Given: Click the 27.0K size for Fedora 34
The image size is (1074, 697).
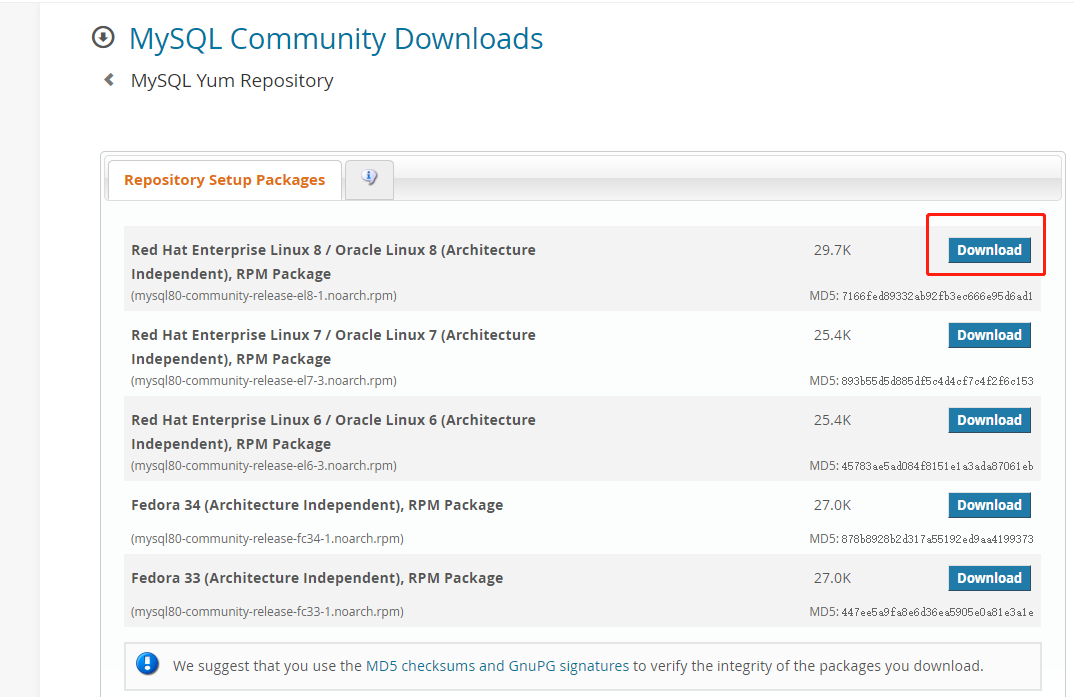Looking at the screenshot, I should pos(832,505).
